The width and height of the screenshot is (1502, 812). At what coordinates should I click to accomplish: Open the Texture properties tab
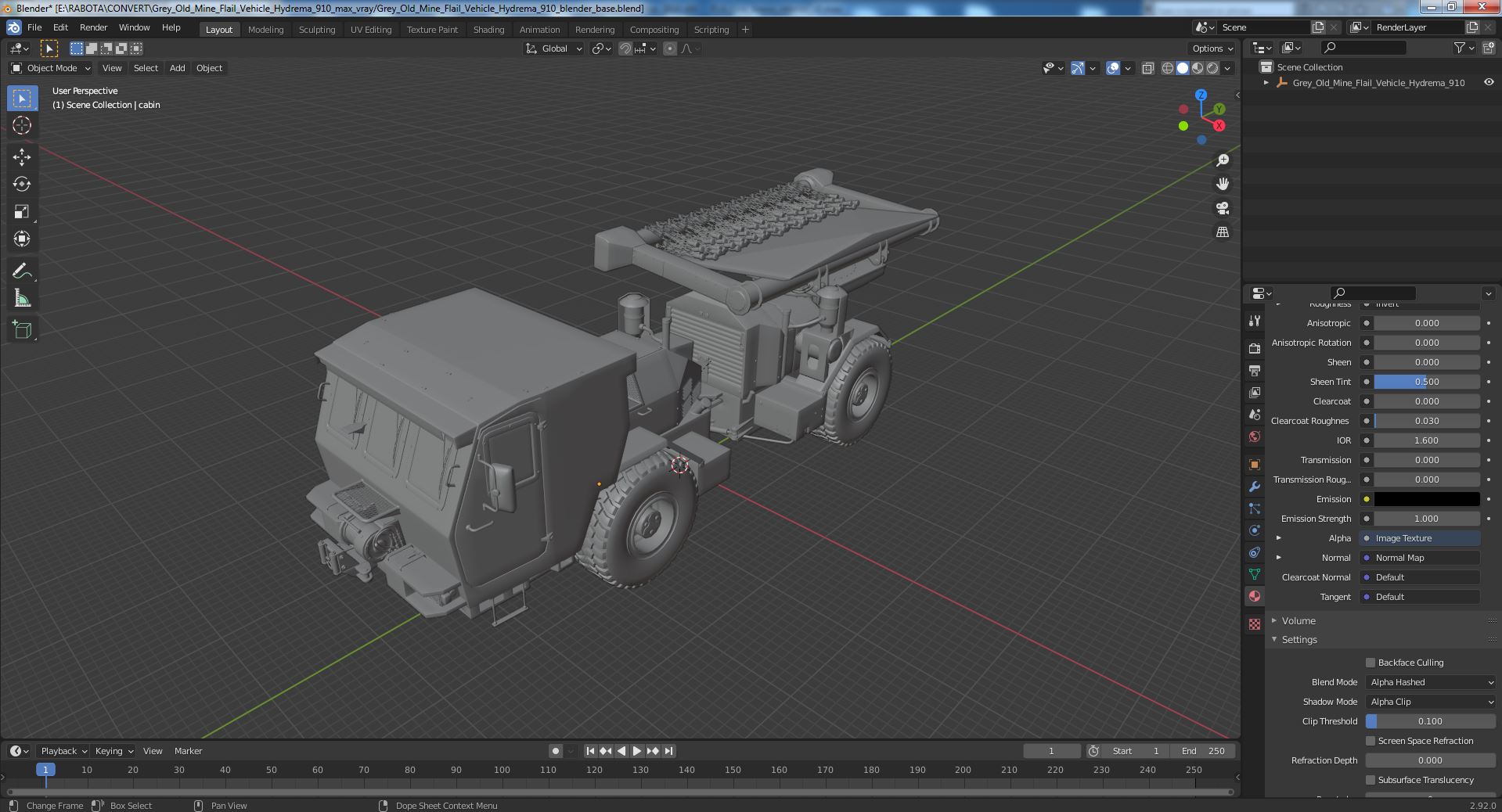point(1255,624)
